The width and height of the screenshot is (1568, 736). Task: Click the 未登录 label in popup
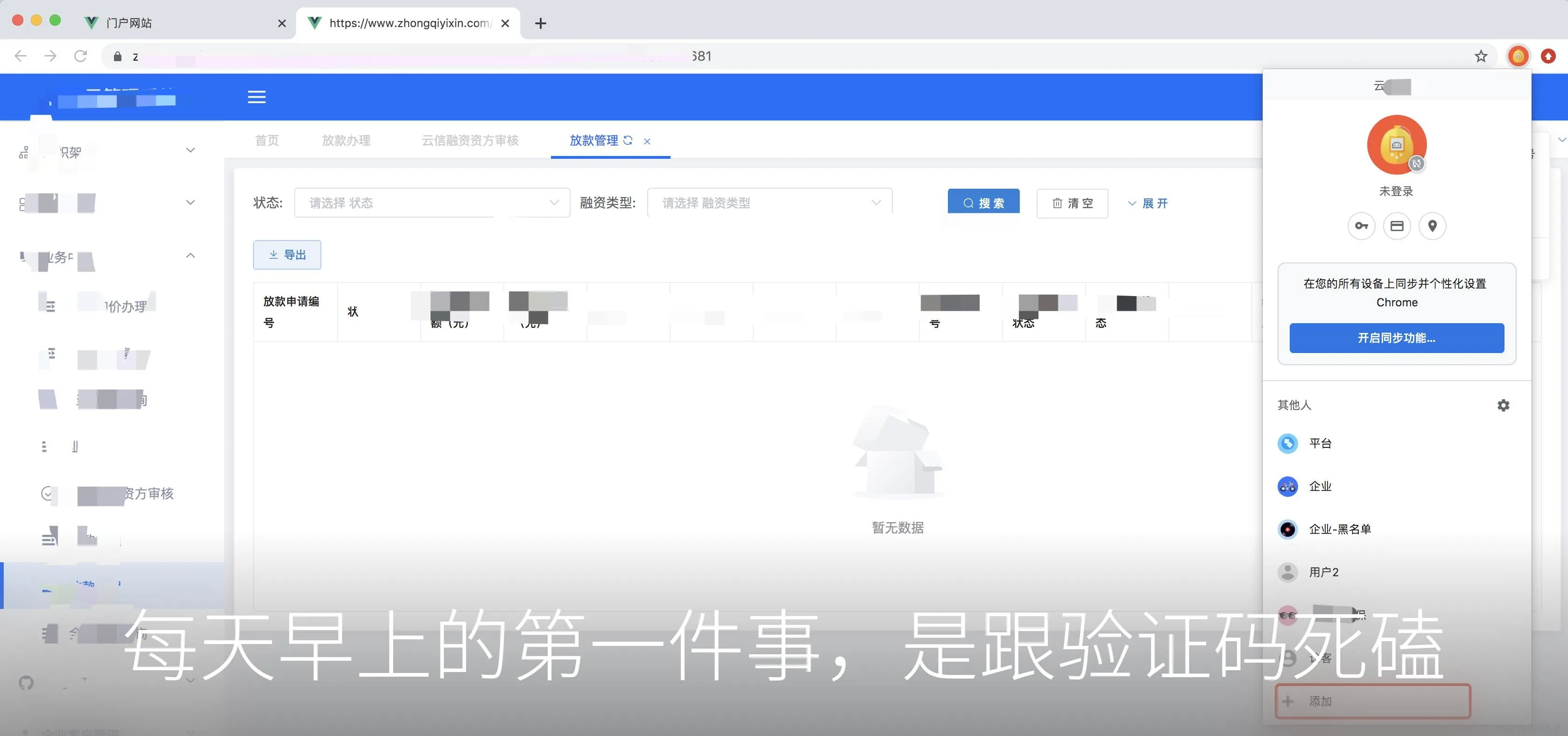click(1396, 191)
